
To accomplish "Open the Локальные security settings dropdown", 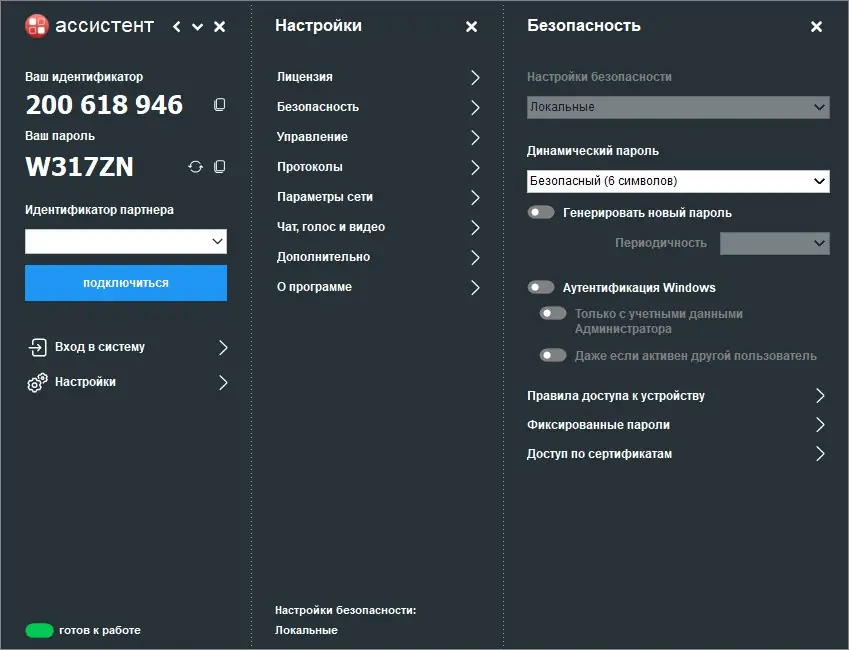I will (678, 107).
